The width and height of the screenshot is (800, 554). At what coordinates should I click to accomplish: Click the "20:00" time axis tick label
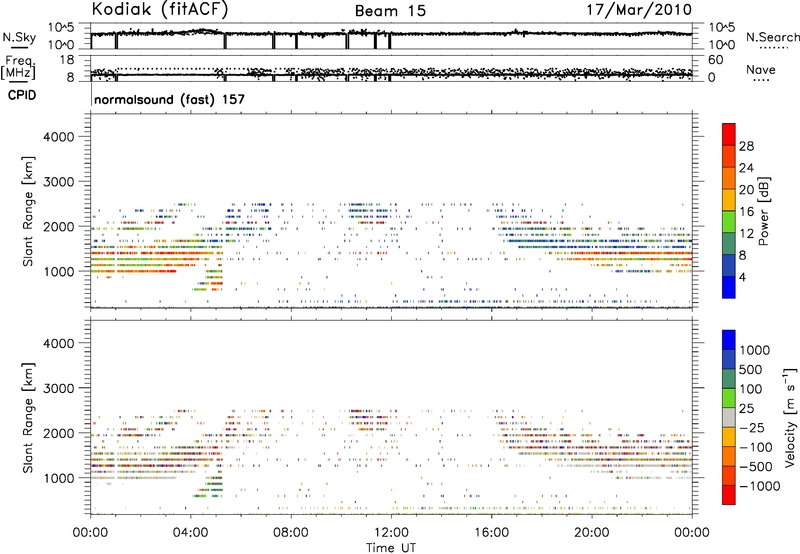tap(592, 533)
